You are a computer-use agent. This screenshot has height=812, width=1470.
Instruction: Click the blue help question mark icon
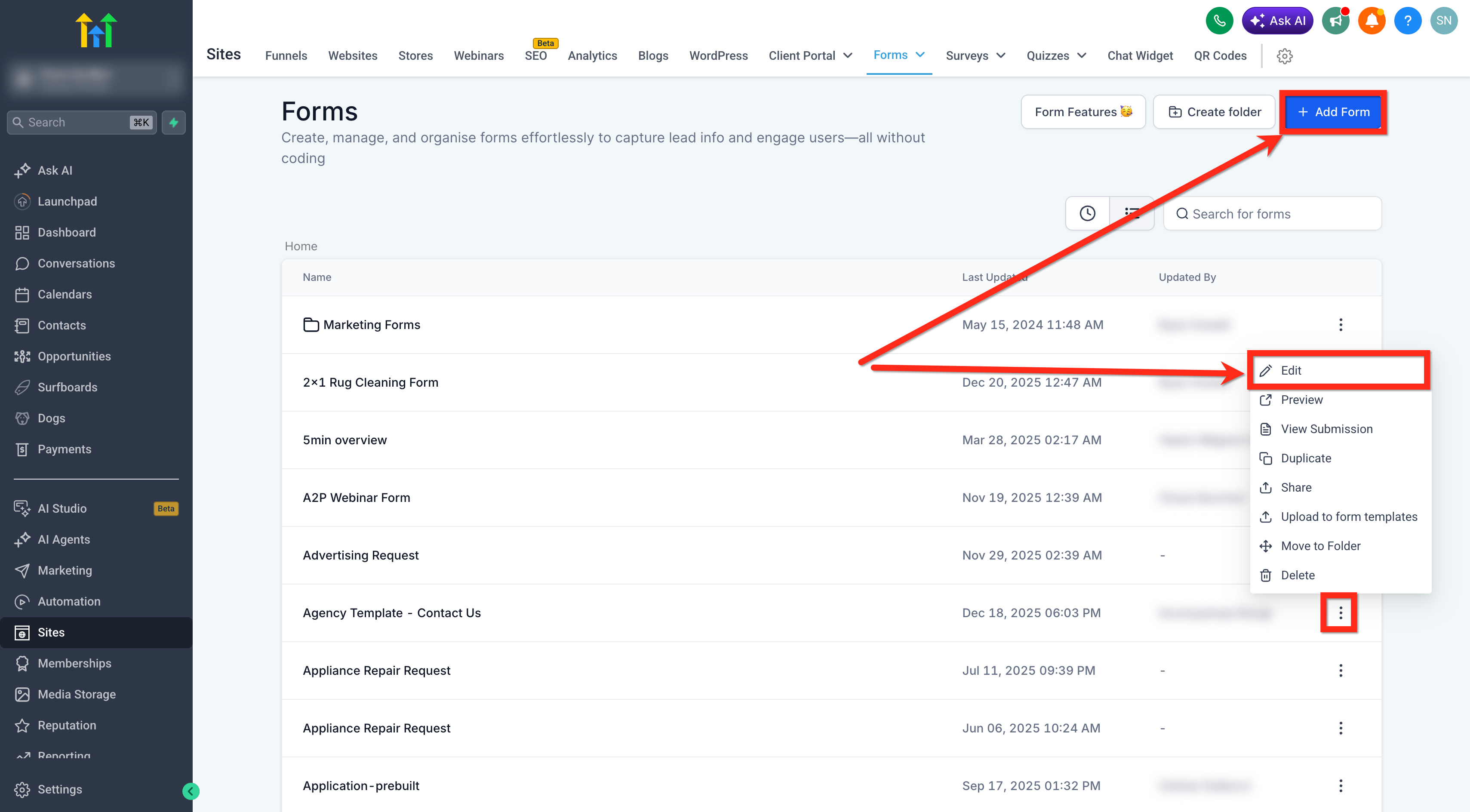[1407, 21]
